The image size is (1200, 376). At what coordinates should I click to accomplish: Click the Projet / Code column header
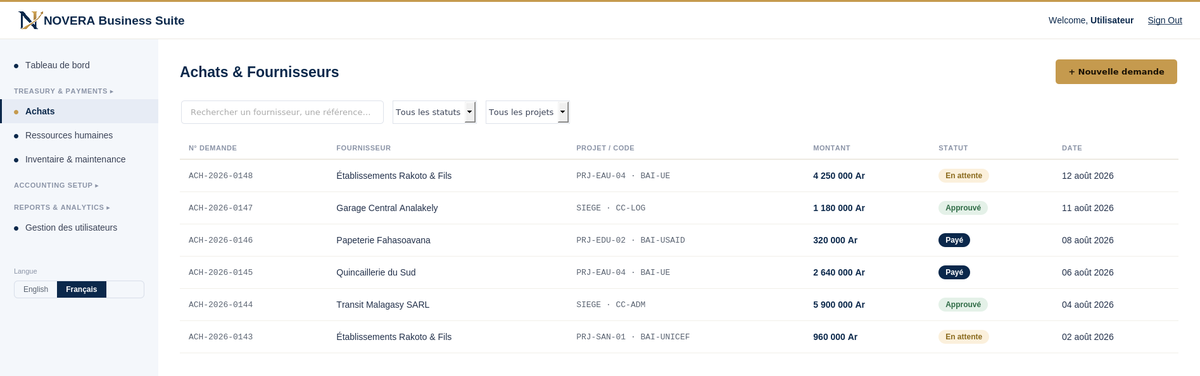tap(605, 148)
